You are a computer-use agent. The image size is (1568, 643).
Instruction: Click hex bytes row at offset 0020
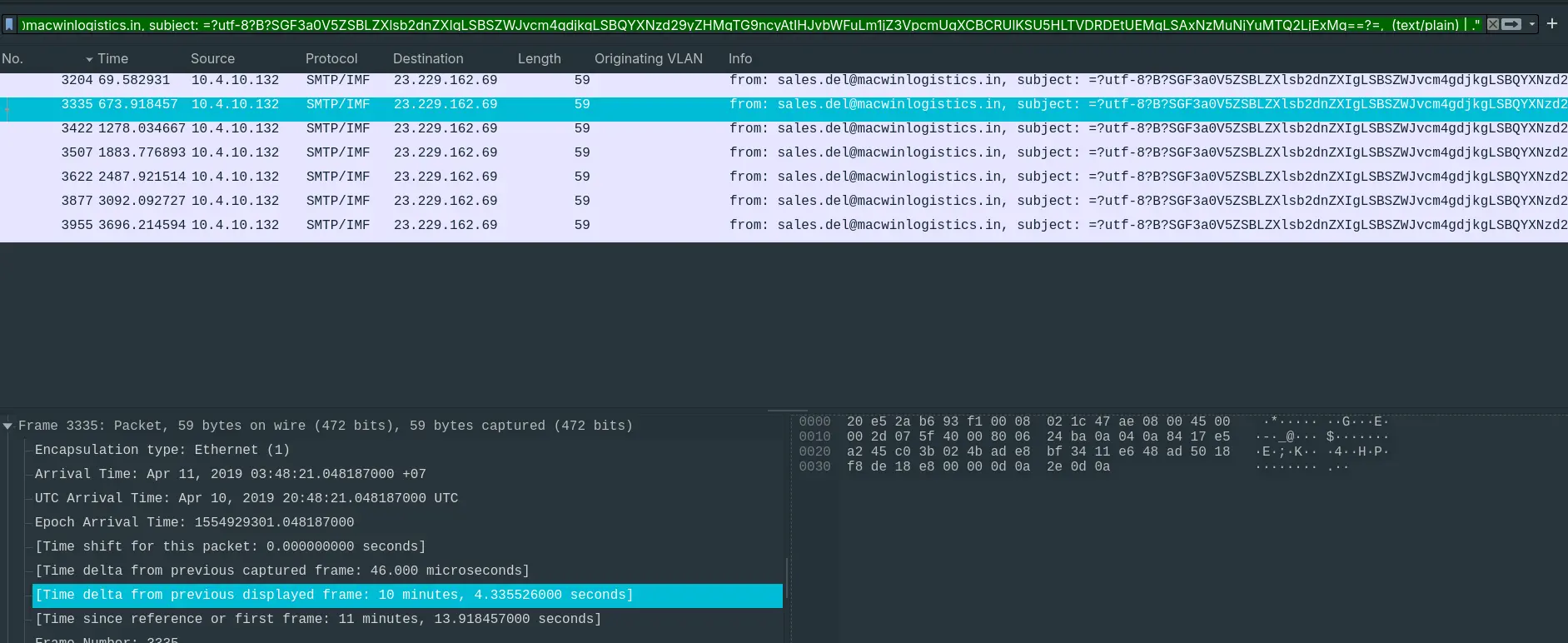coord(1038,451)
